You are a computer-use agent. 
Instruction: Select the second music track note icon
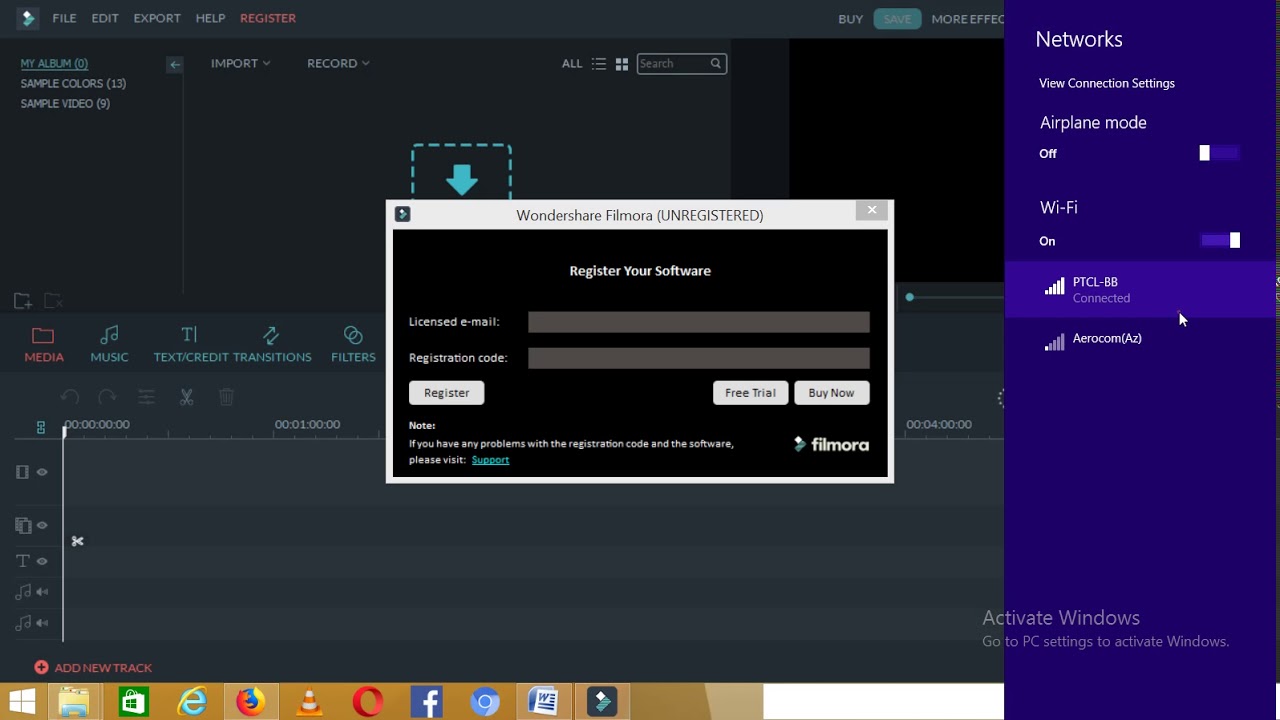pos(23,623)
